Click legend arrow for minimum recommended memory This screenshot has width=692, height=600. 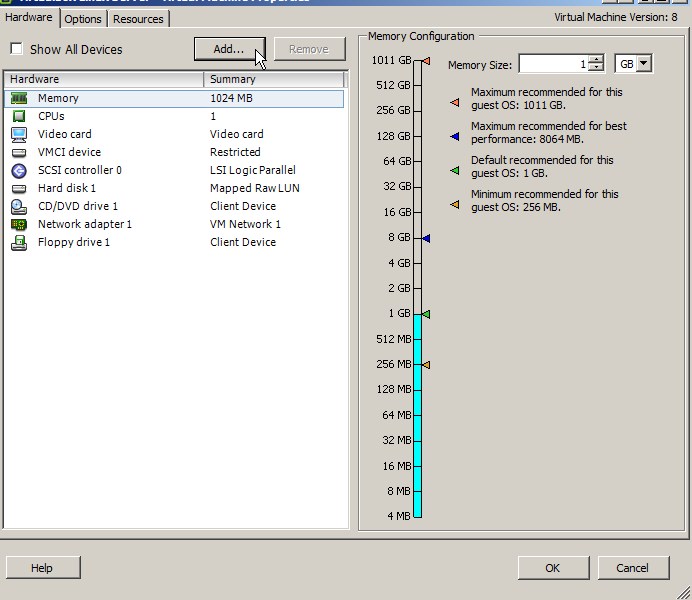coord(455,204)
